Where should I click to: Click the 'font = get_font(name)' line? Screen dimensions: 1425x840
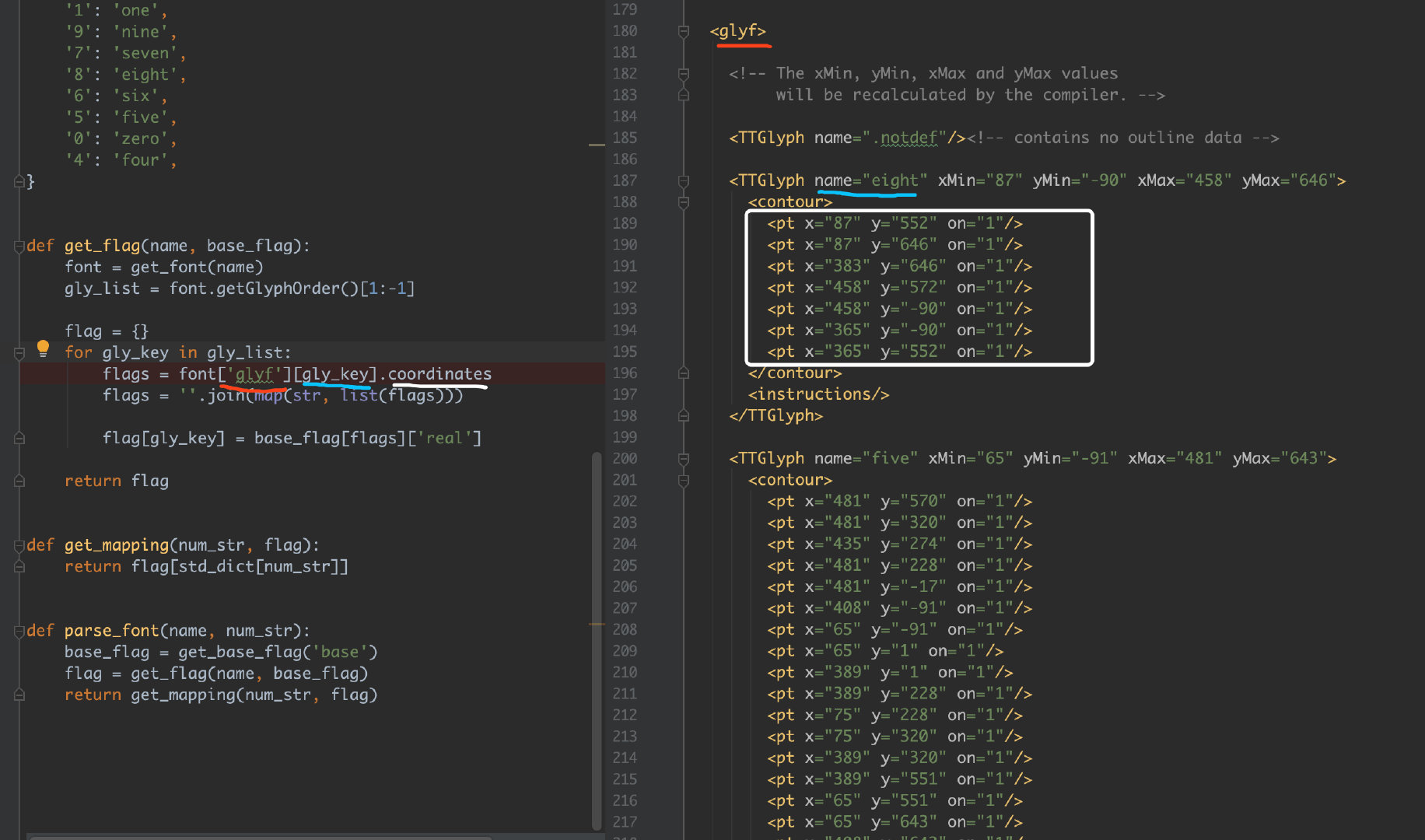[x=164, y=268]
